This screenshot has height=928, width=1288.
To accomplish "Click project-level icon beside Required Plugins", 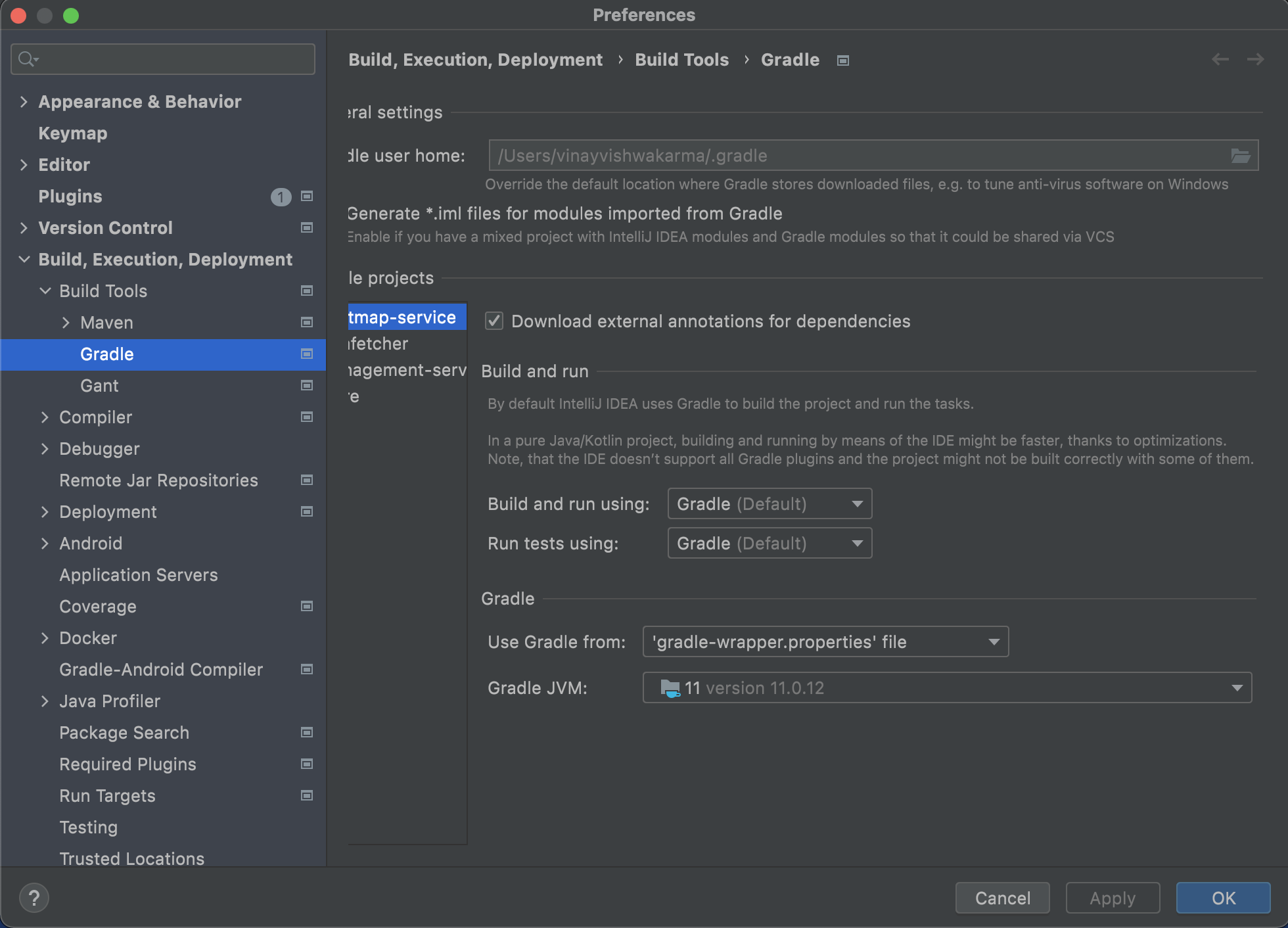I will [307, 764].
